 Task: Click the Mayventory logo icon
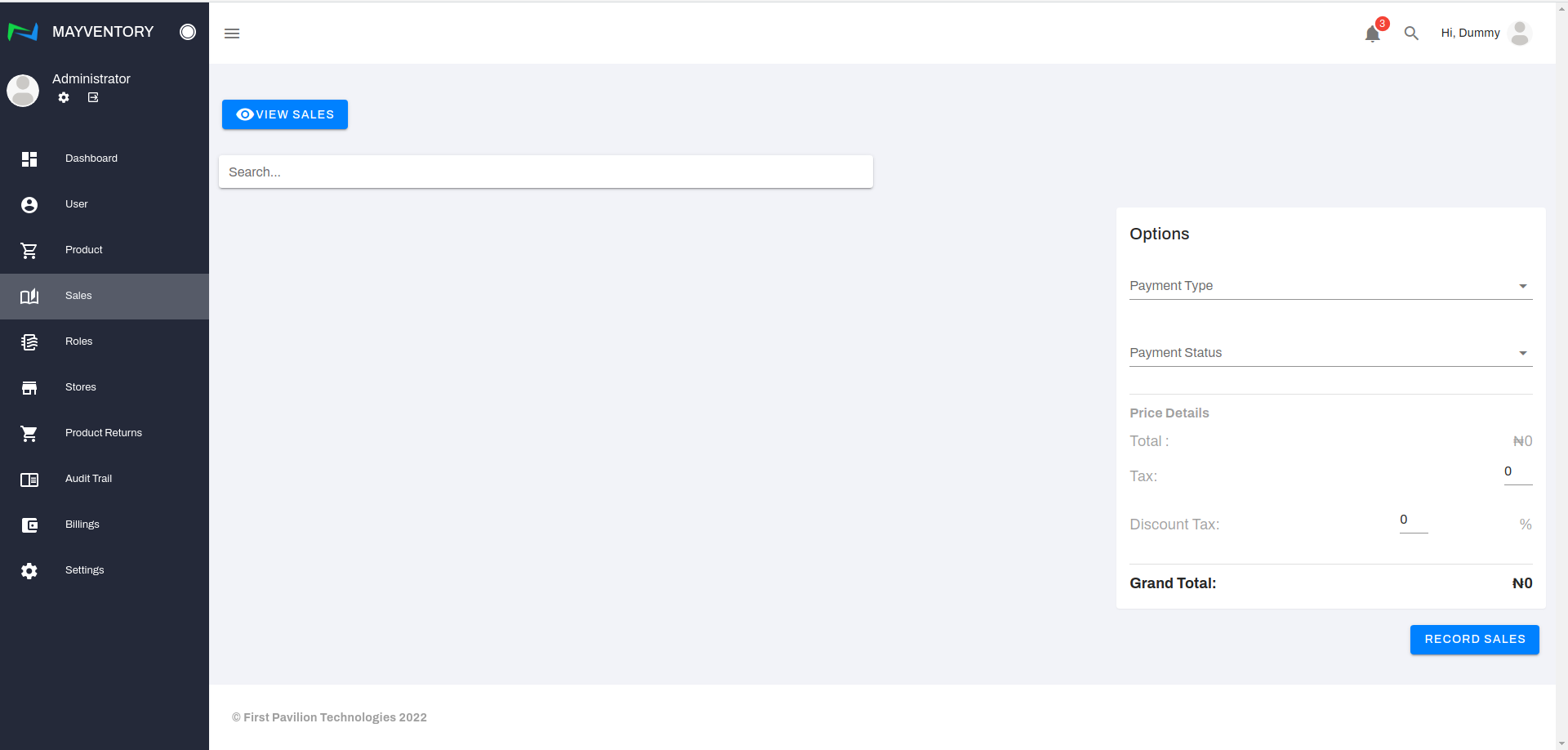click(x=23, y=32)
